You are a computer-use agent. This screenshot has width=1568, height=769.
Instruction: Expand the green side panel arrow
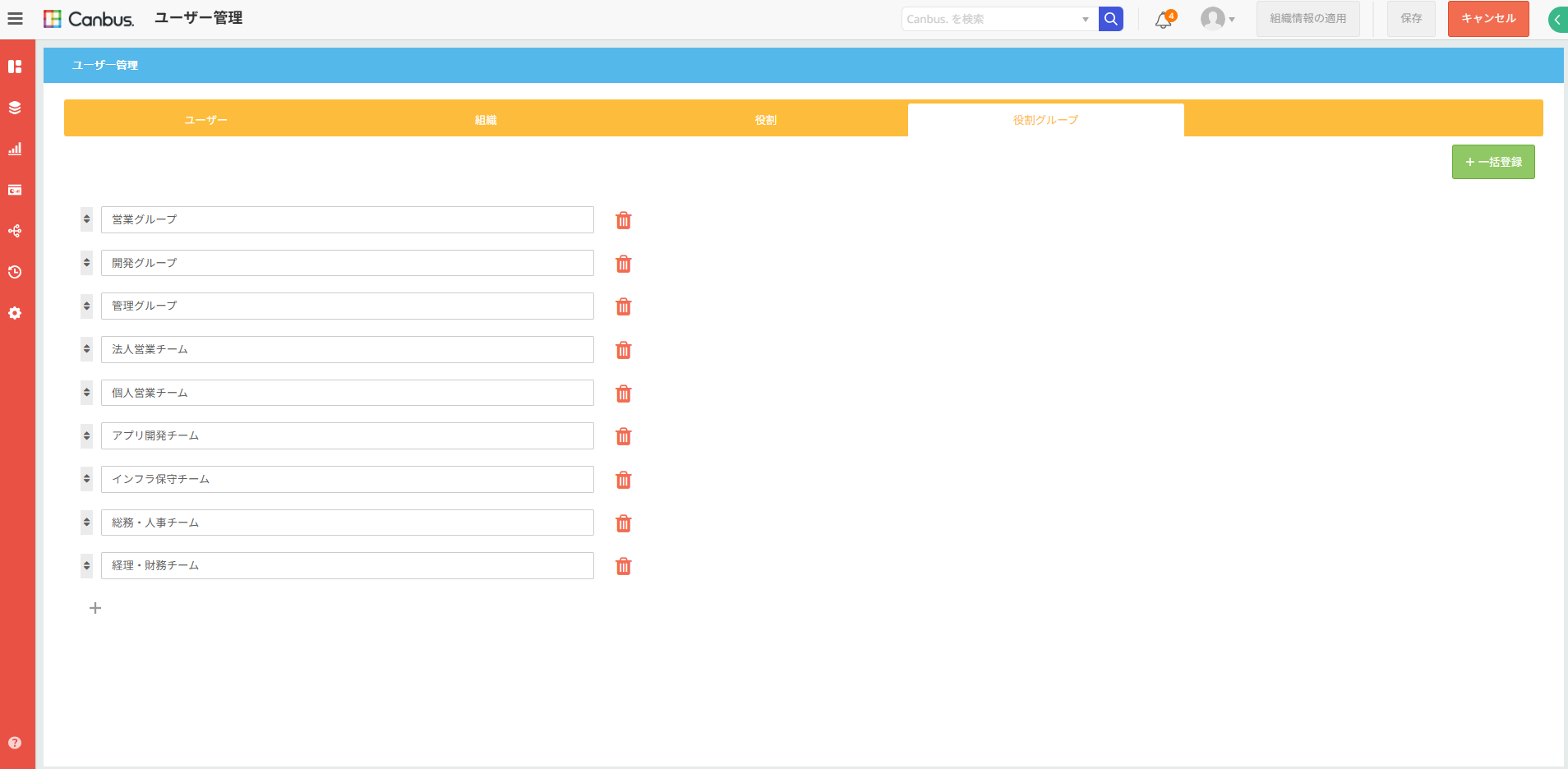[1557, 20]
